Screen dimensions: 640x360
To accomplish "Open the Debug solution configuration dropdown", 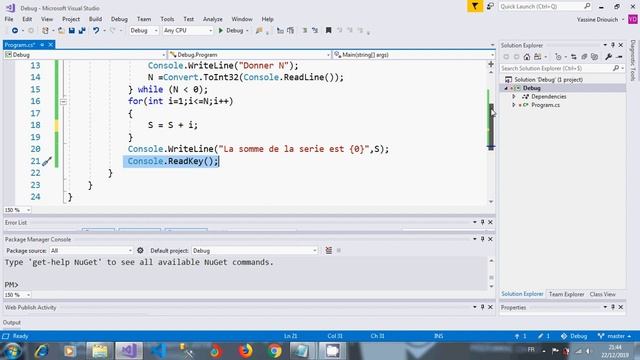I will point(144,31).
